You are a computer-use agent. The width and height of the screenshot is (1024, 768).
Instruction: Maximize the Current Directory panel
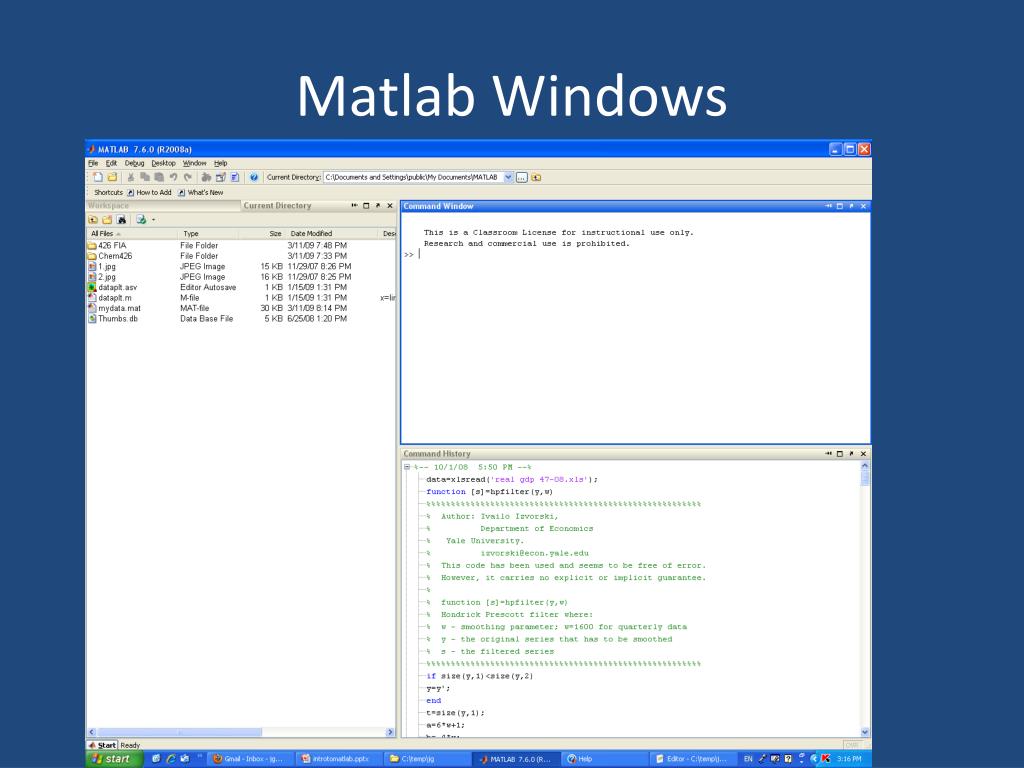click(x=366, y=206)
